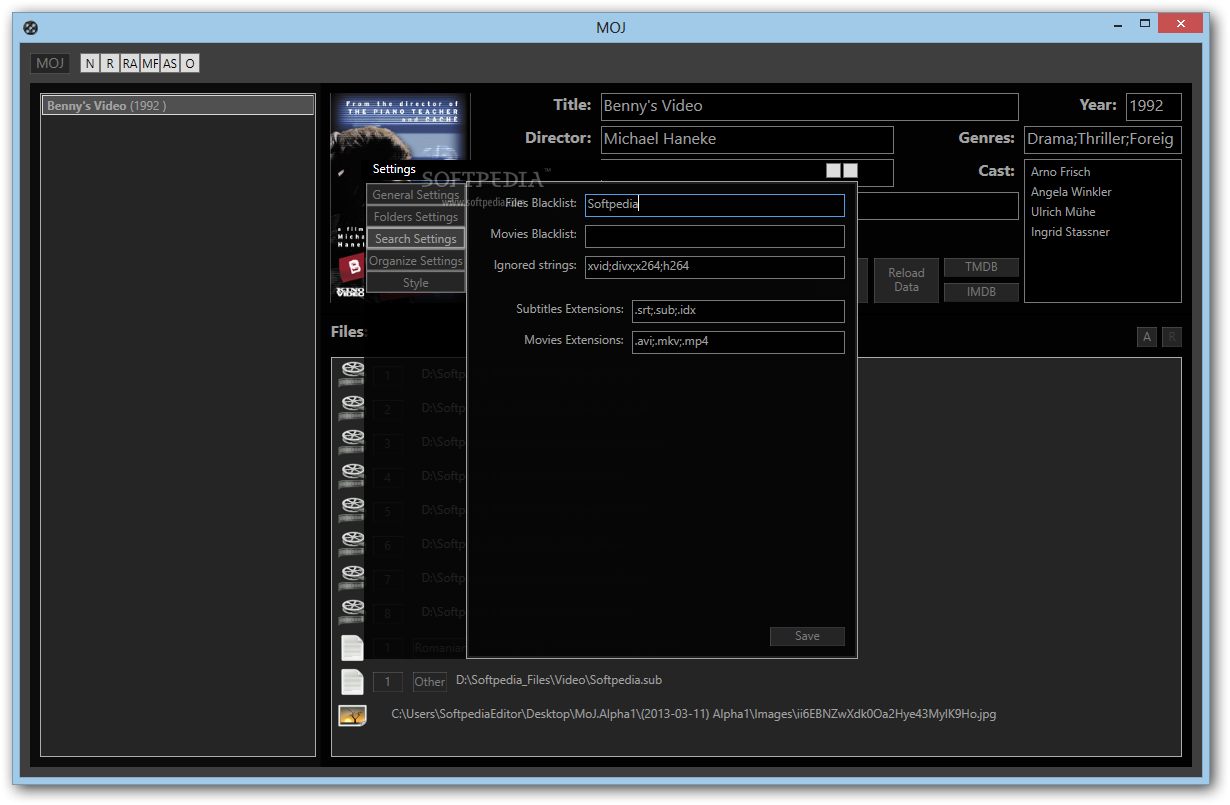Click the Reload Data button
The image size is (1230, 805).
pos(906,280)
